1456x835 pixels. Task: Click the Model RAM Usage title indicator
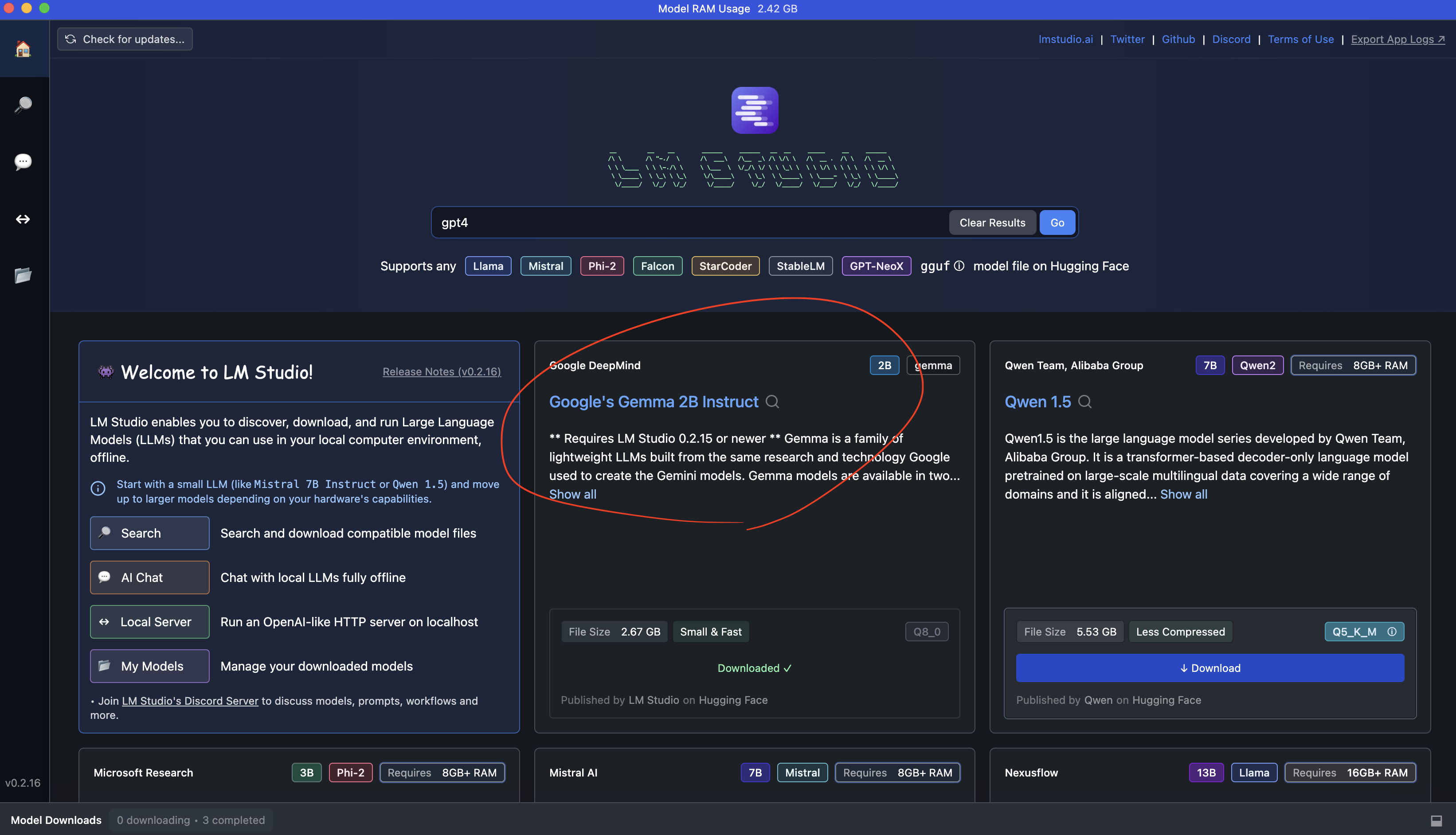click(x=728, y=8)
